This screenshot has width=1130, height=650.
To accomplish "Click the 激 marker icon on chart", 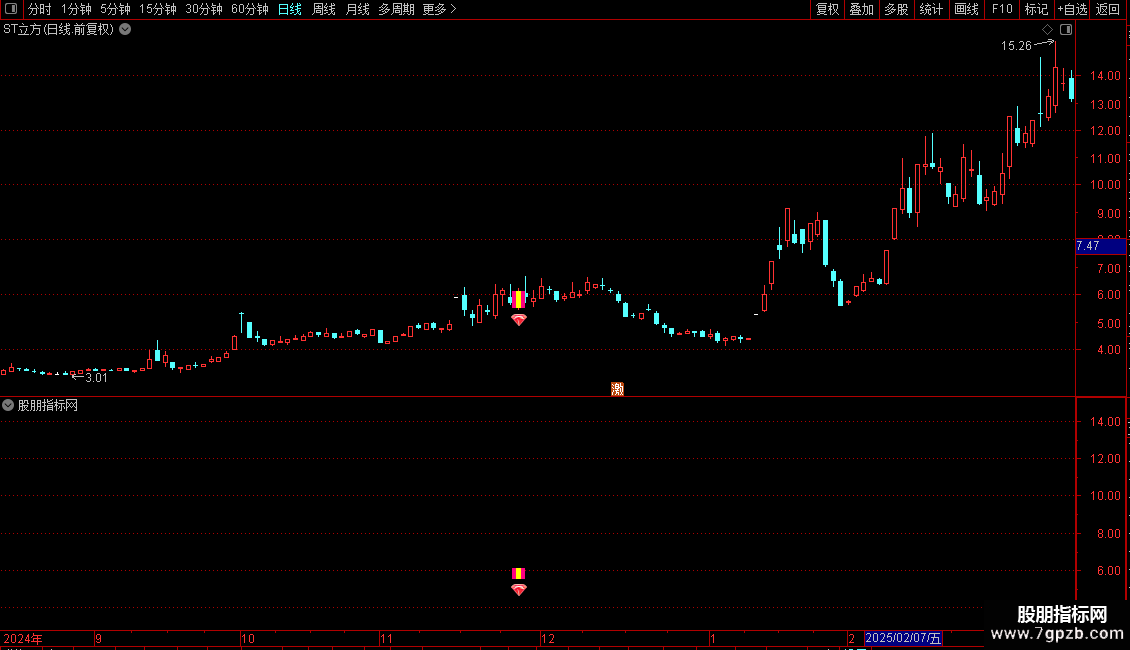I will [x=618, y=389].
